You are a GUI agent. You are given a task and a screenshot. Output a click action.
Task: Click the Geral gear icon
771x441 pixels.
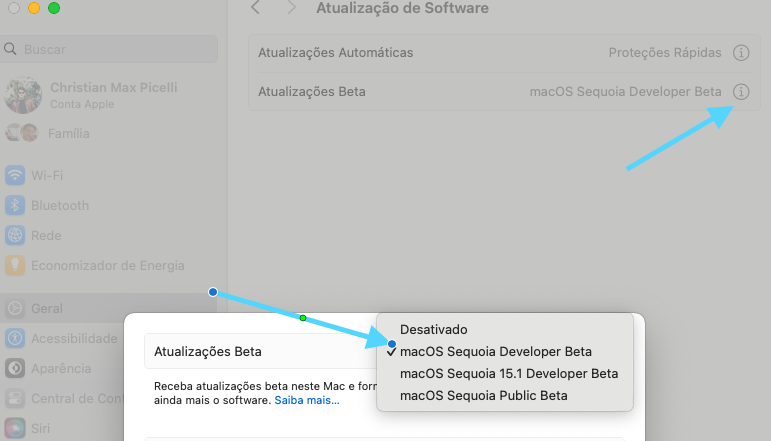coord(15,308)
